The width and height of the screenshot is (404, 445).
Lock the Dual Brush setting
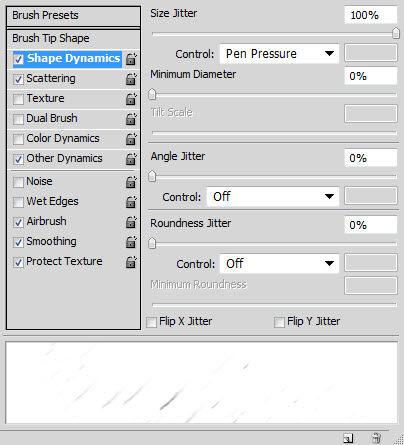[131, 119]
